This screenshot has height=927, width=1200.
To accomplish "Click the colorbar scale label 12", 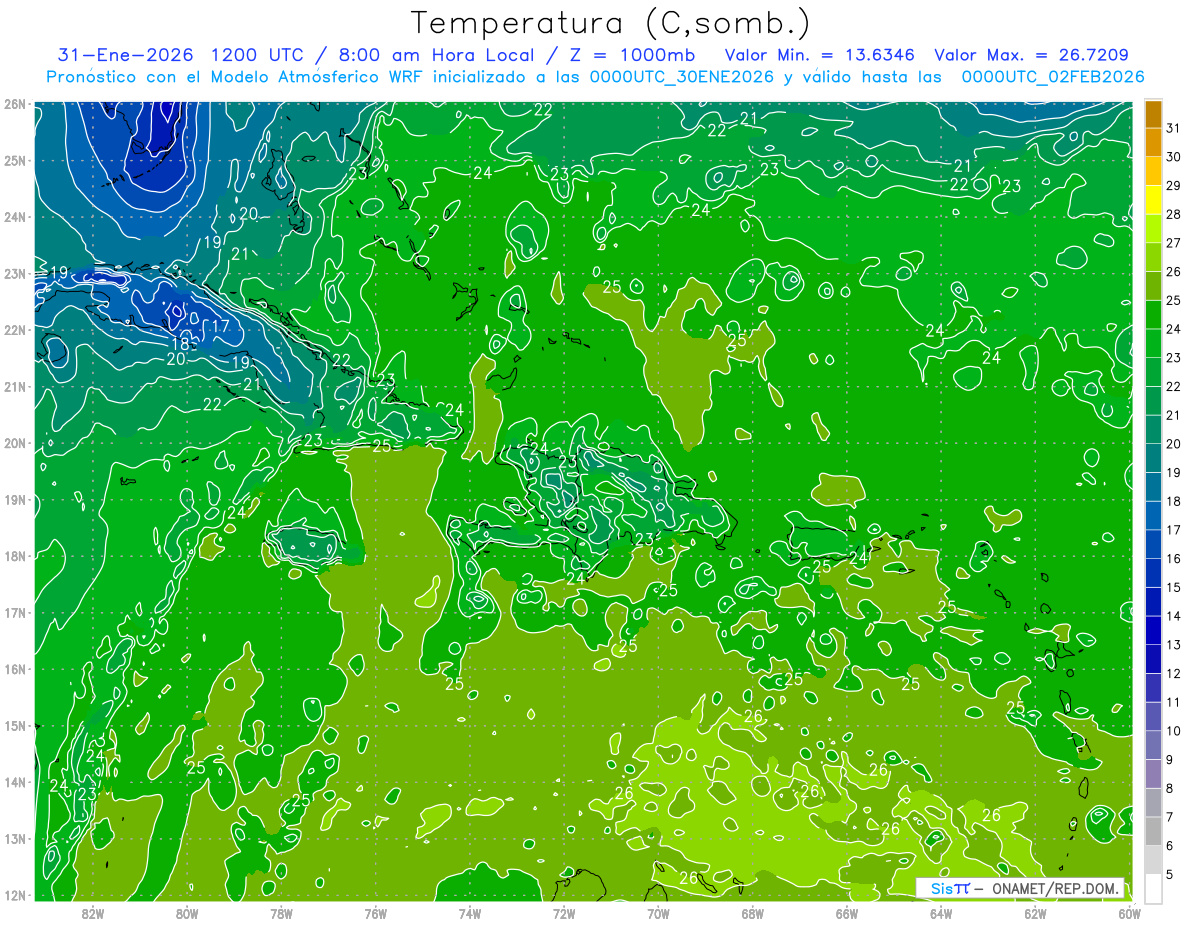I will pos(1173,673).
